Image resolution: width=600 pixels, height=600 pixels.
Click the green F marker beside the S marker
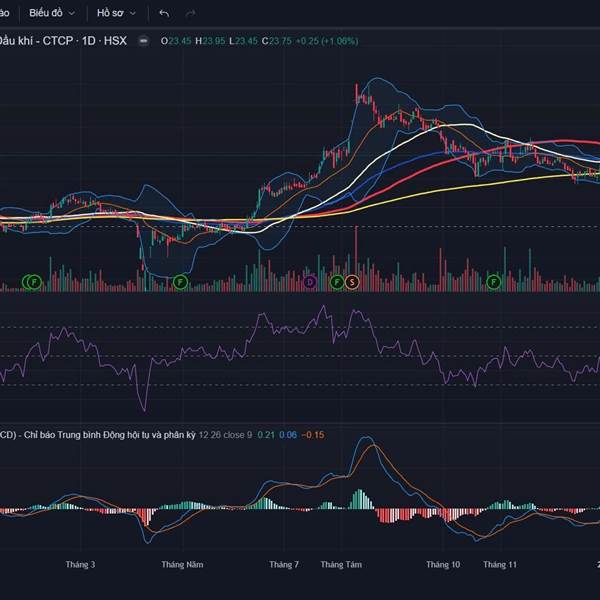337,283
